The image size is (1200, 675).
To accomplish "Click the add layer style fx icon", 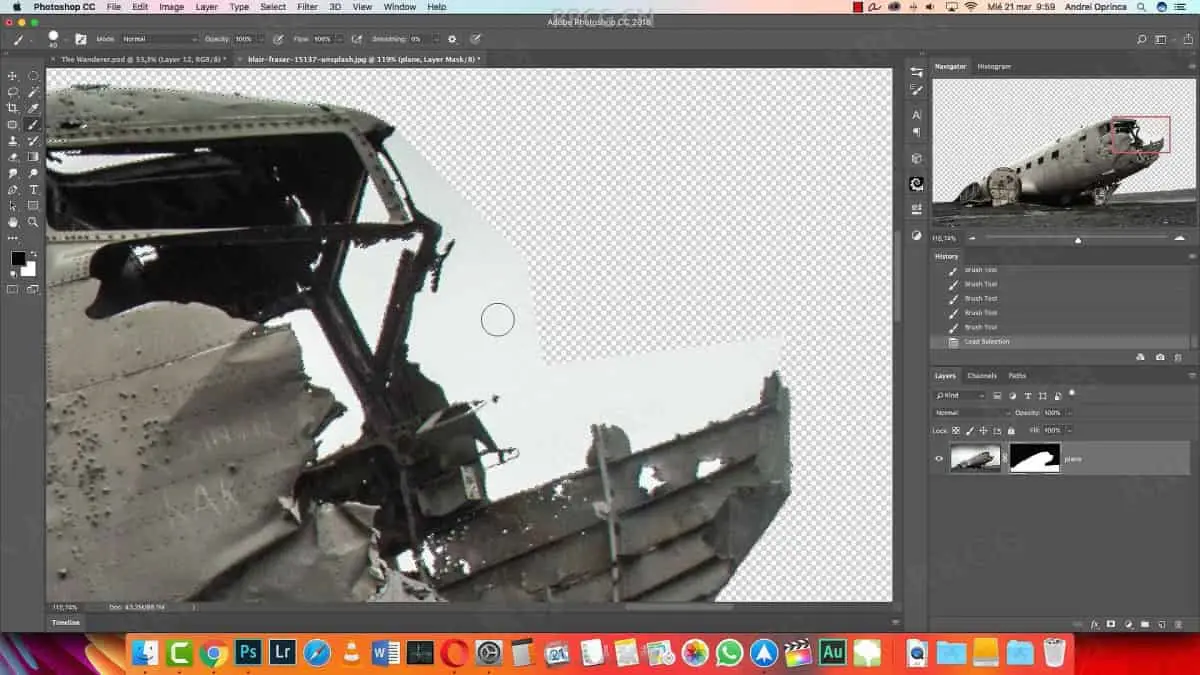I will coord(1095,624).
